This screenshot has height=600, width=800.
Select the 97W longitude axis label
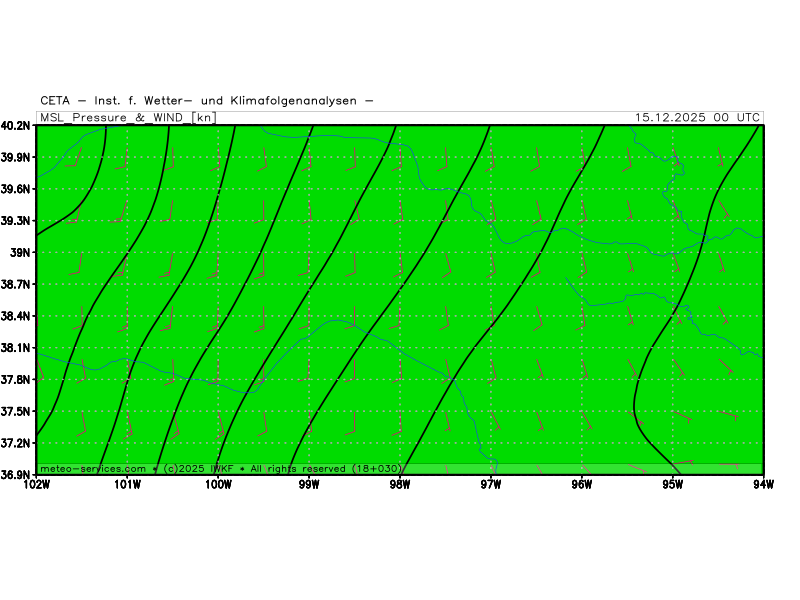(491, 486)
